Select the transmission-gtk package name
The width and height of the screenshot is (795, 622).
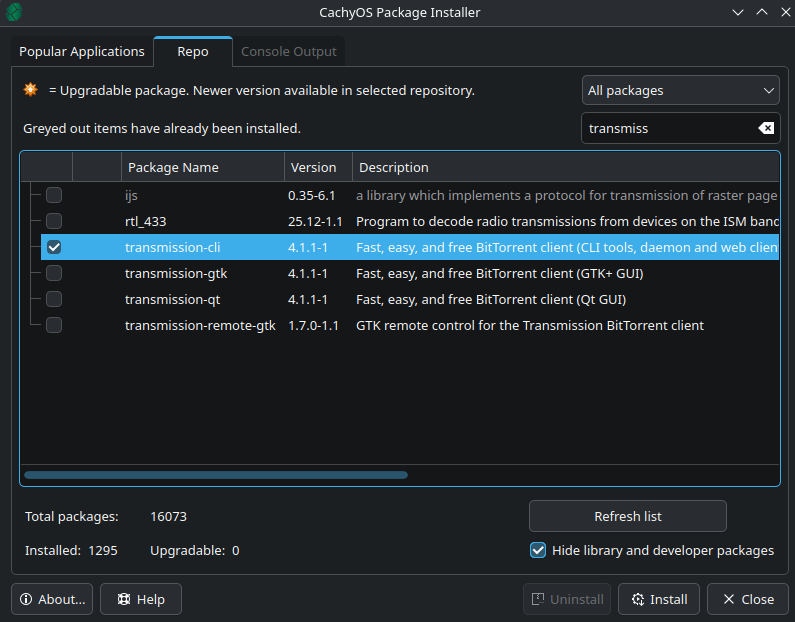click(x=176, y=274)
